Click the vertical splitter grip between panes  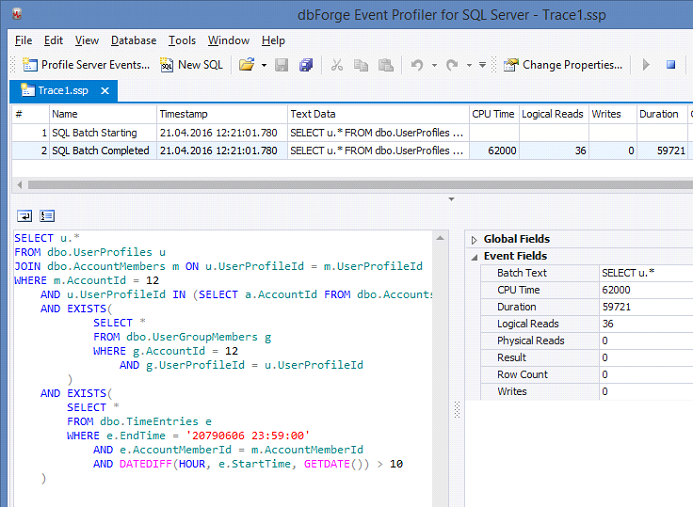pyautogui.click(x=457, y=410)
